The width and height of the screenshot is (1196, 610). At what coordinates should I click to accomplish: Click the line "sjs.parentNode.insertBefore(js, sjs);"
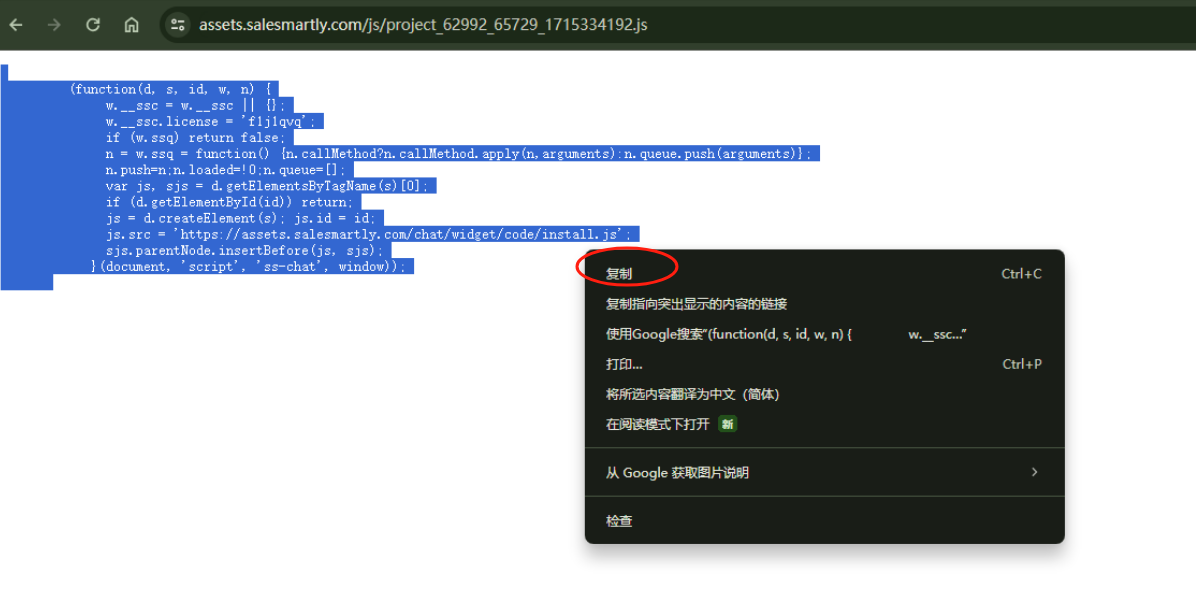click(x=244, y=250)
